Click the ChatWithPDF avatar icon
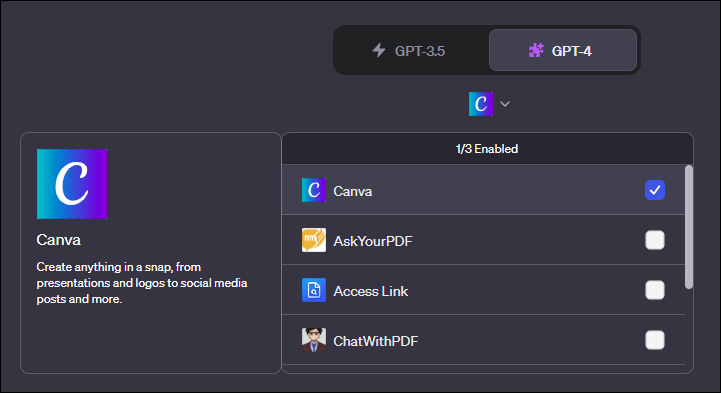The image size is (721, 393). coord(314,340)
